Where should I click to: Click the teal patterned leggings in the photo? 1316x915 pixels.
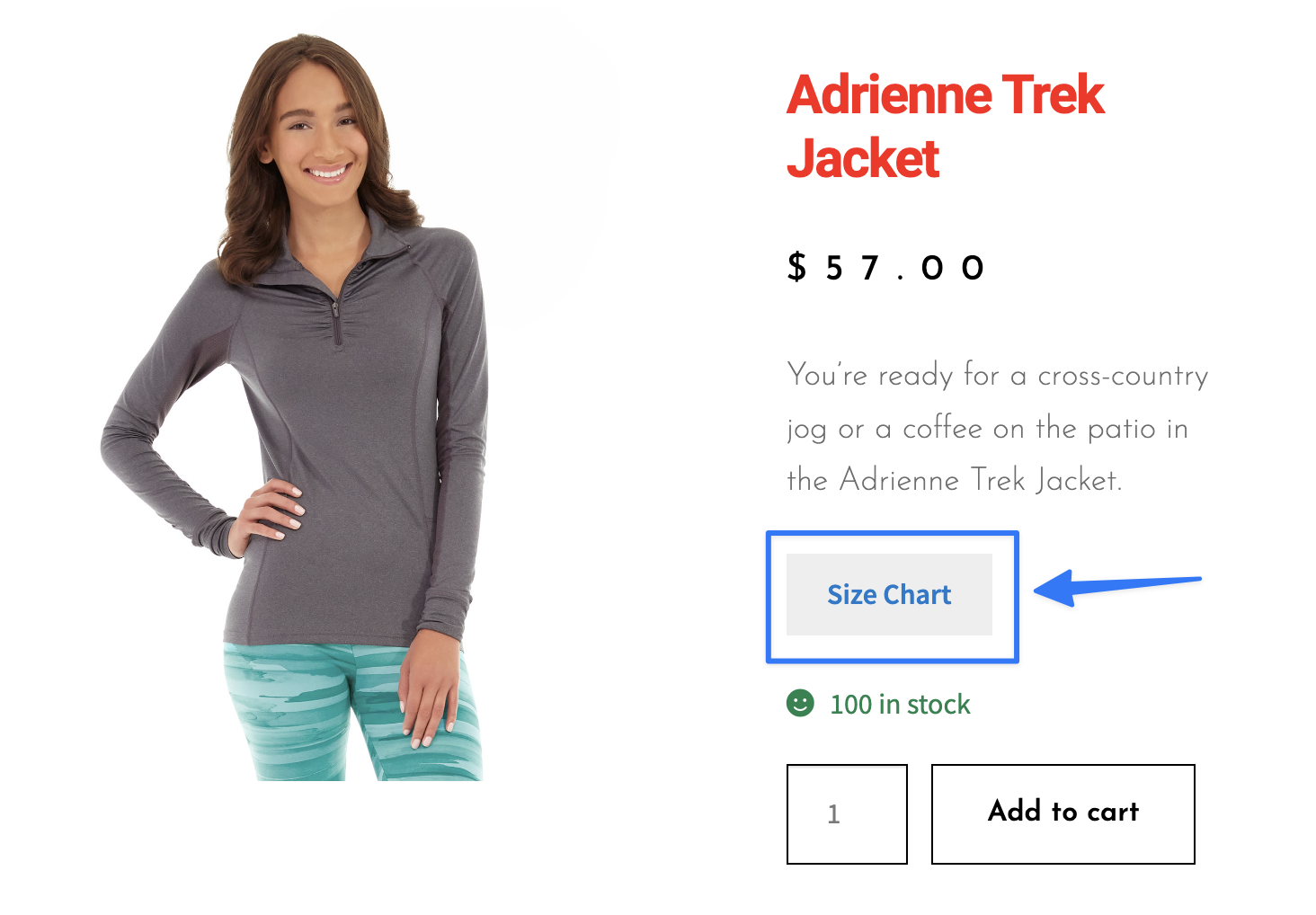tap(352, 710)
